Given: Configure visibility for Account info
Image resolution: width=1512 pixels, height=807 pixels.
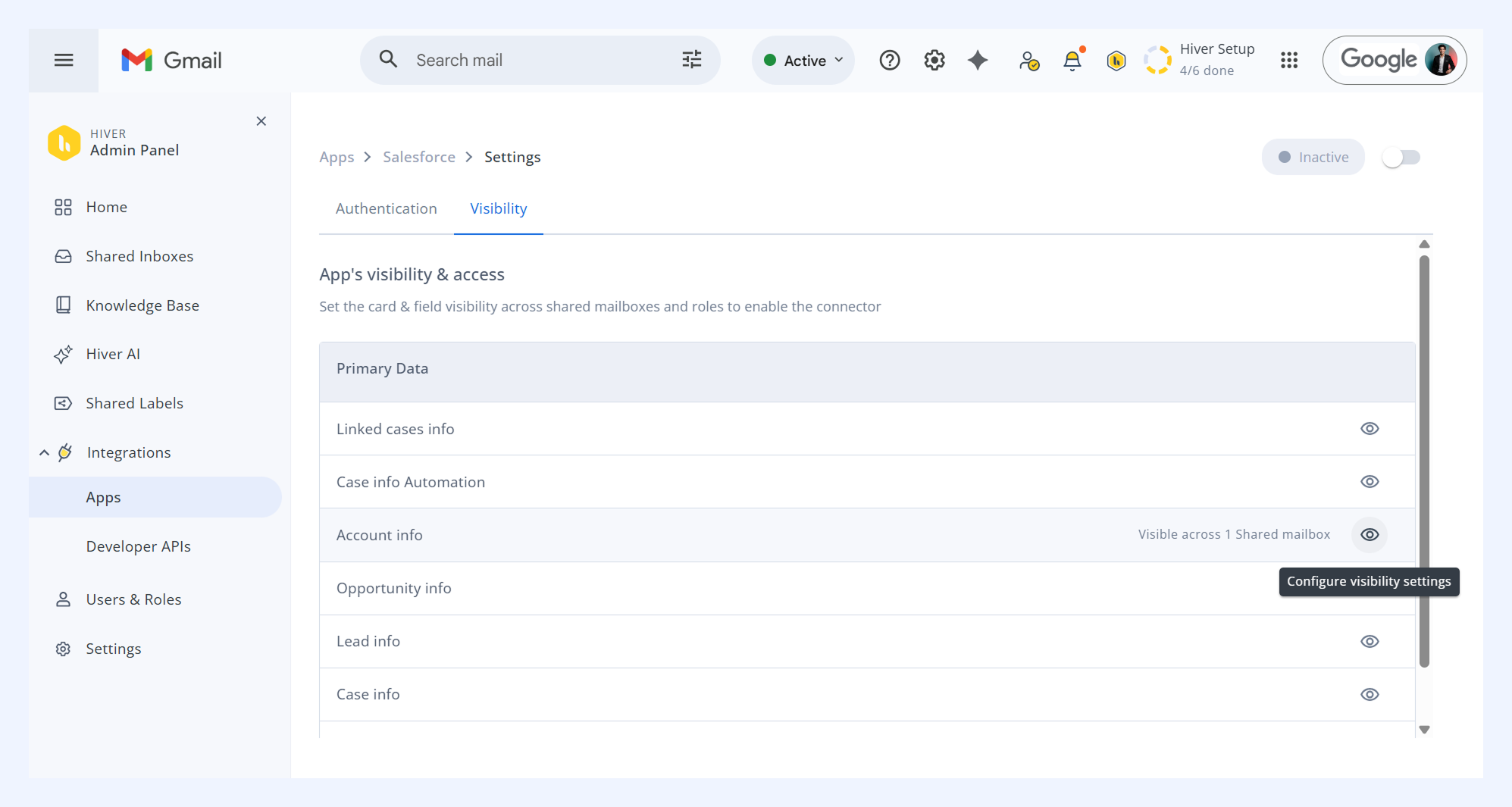Looking at the screenshot, I should (1370, 535).
